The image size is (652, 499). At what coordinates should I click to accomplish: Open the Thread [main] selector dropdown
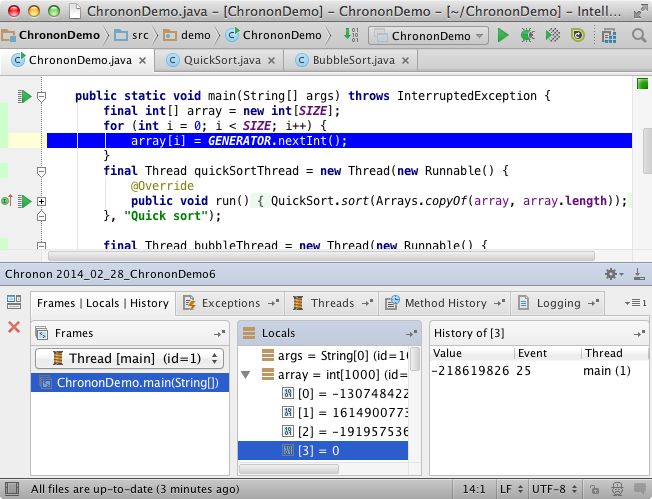(130, 358)
